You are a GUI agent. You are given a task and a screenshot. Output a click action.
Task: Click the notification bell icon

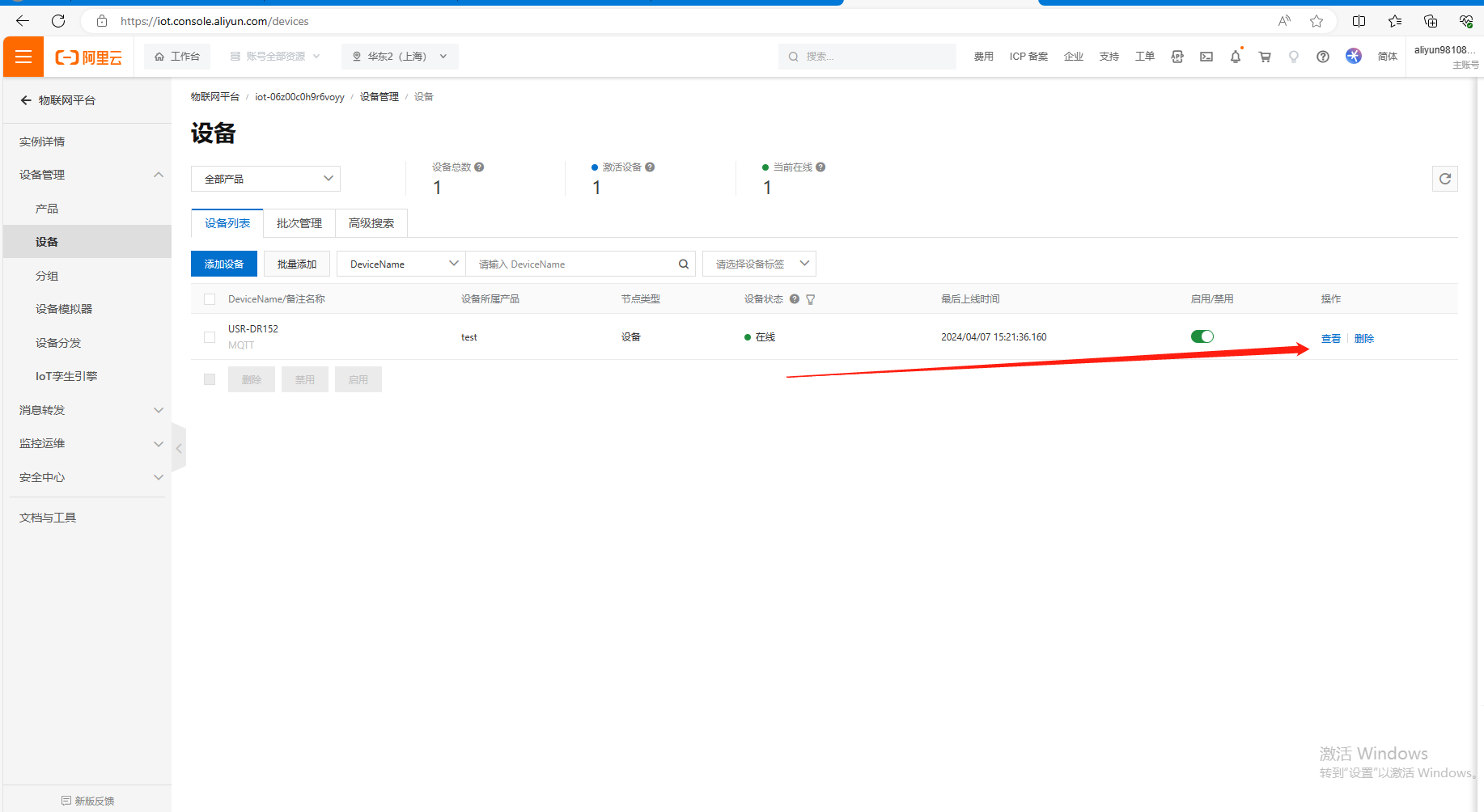click(1235, 57)
